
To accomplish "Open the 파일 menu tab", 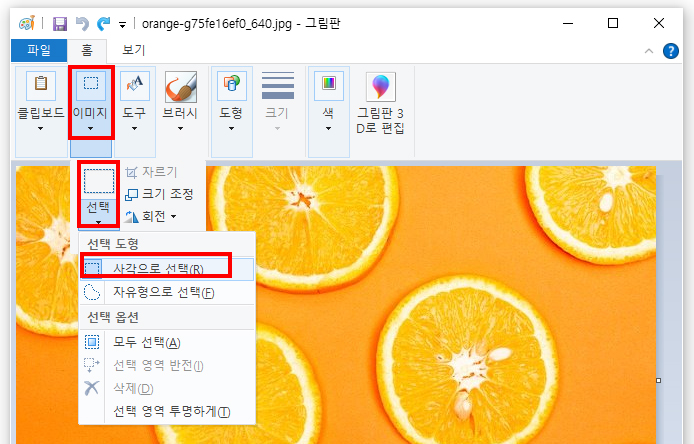I will click(39, 50).
